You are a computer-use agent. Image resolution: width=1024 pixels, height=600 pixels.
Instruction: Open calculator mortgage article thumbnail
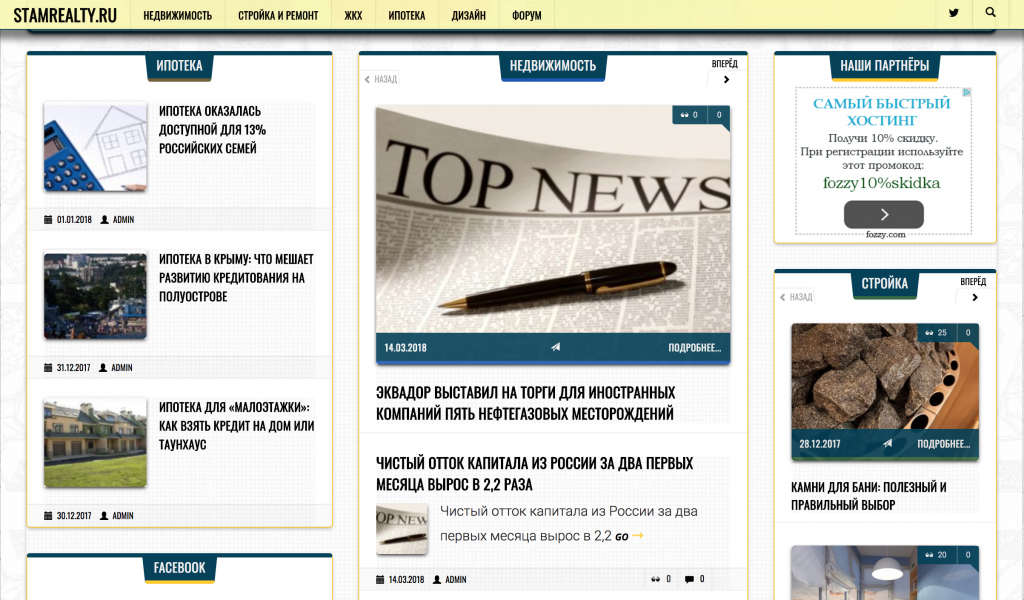pyautogui.click(x=95, y=147)
